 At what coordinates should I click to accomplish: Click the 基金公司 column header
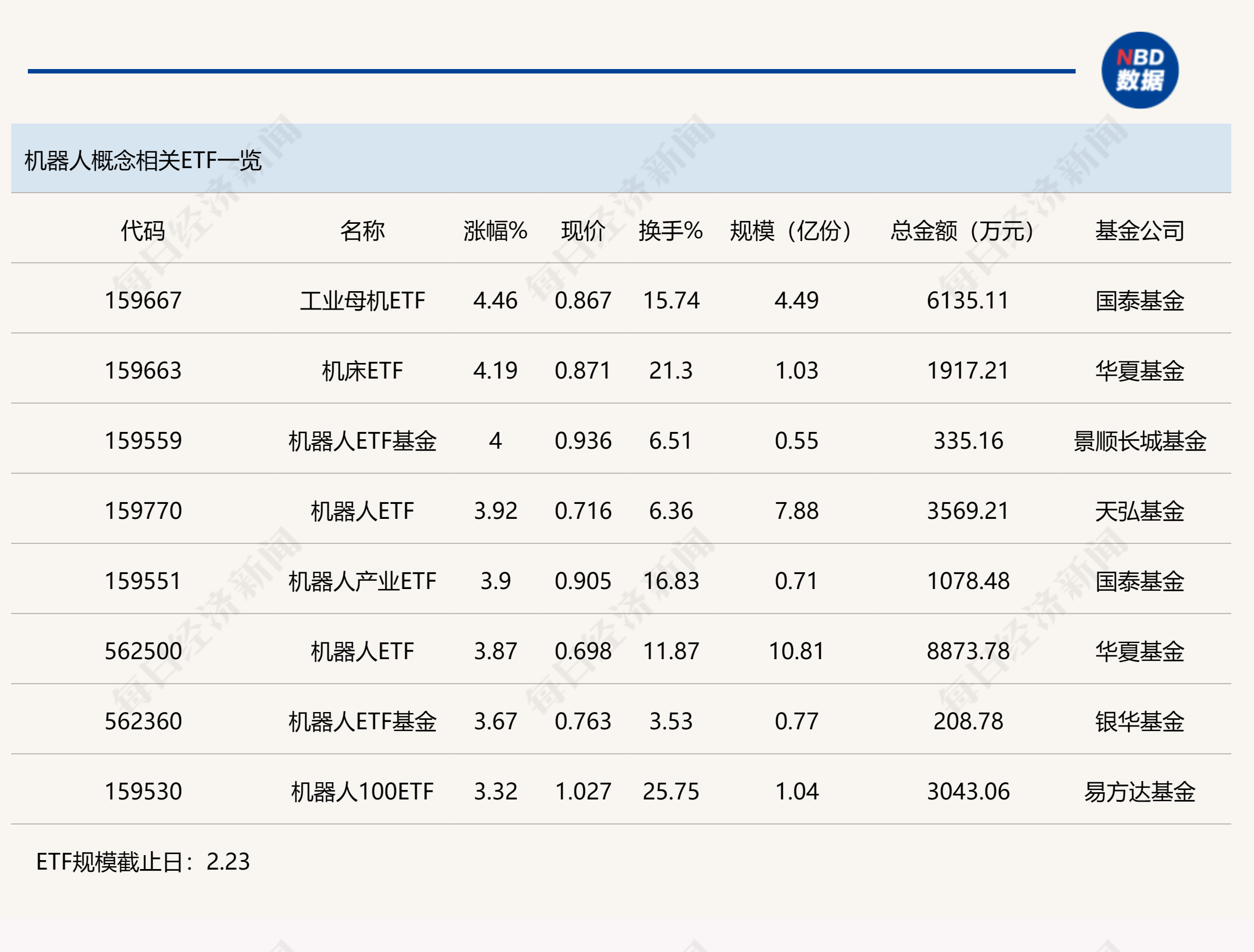1139,230
